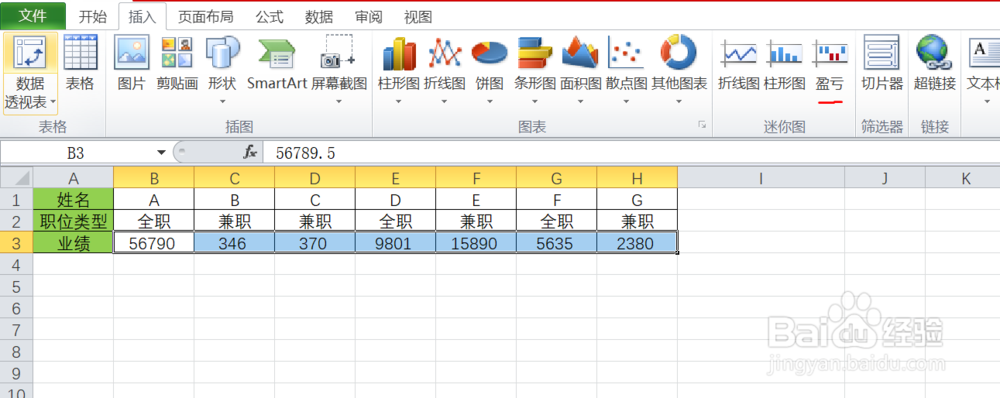Insert a SmartArt graphic
Image resolution: width=1000 pixels, height=398 pixels.
(x=277, y=64)
